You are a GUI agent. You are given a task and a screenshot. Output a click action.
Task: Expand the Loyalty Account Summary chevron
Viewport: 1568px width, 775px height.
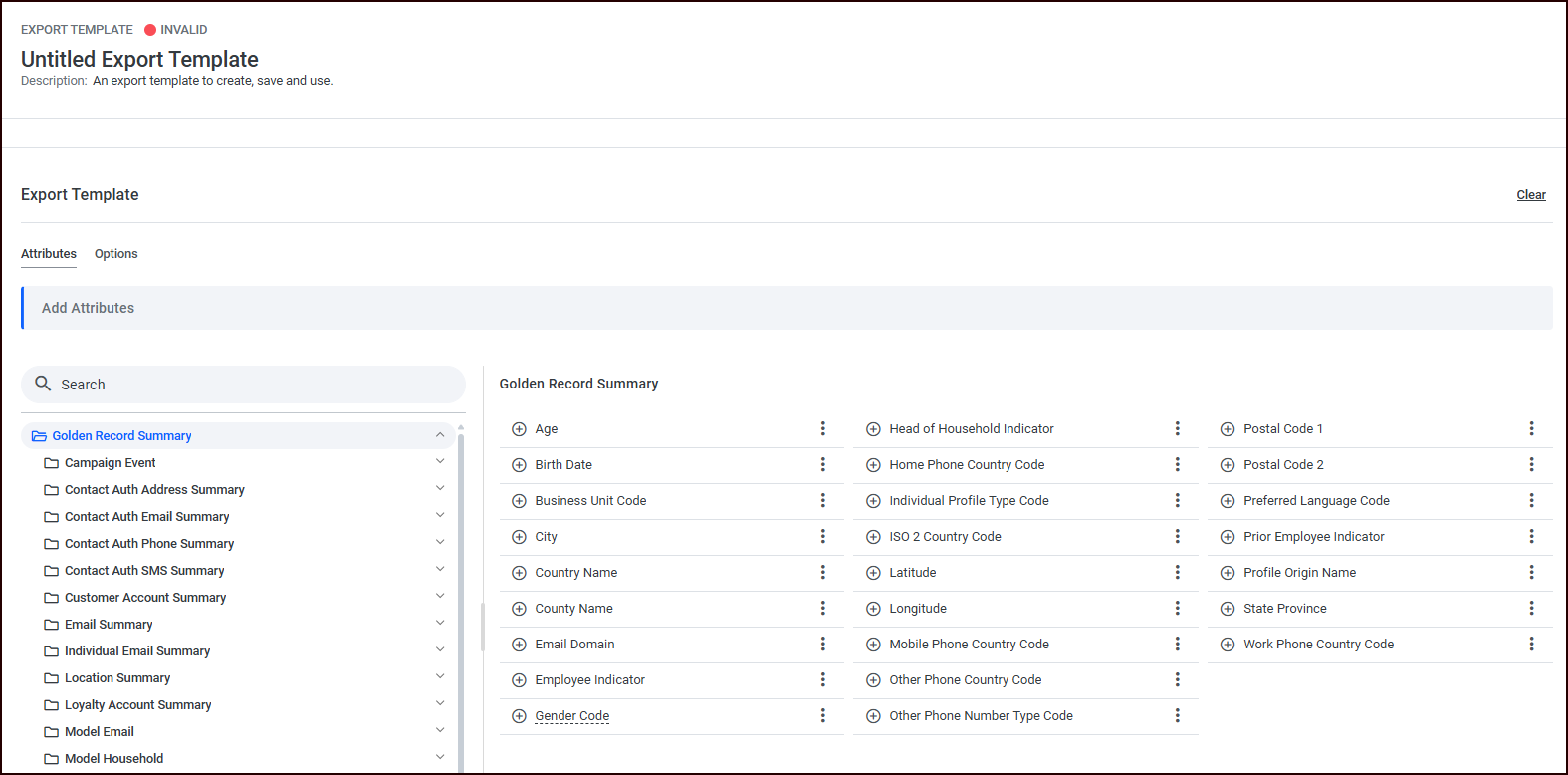440,704
